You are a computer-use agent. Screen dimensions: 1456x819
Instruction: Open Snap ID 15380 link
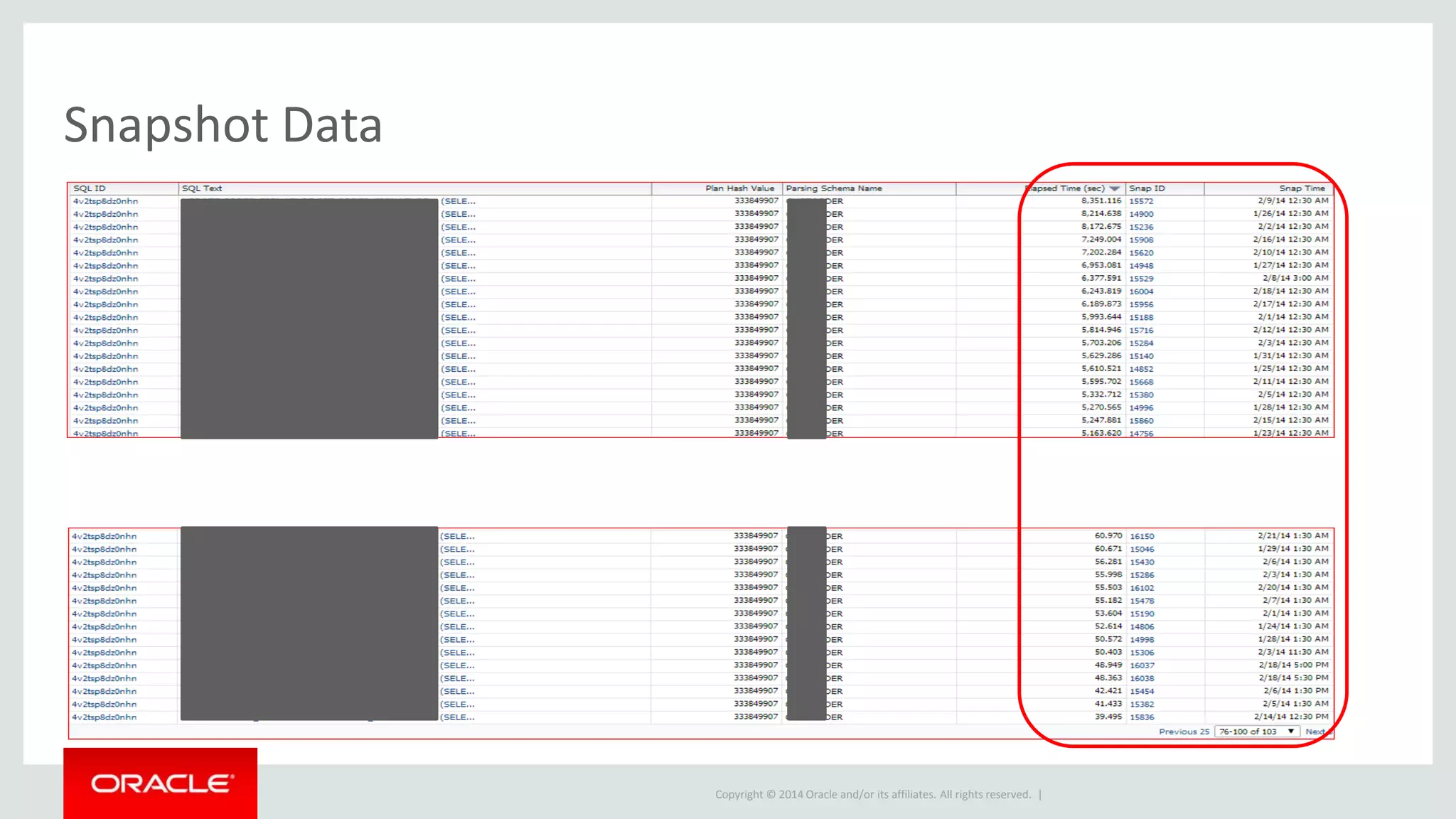(1141, 395)
